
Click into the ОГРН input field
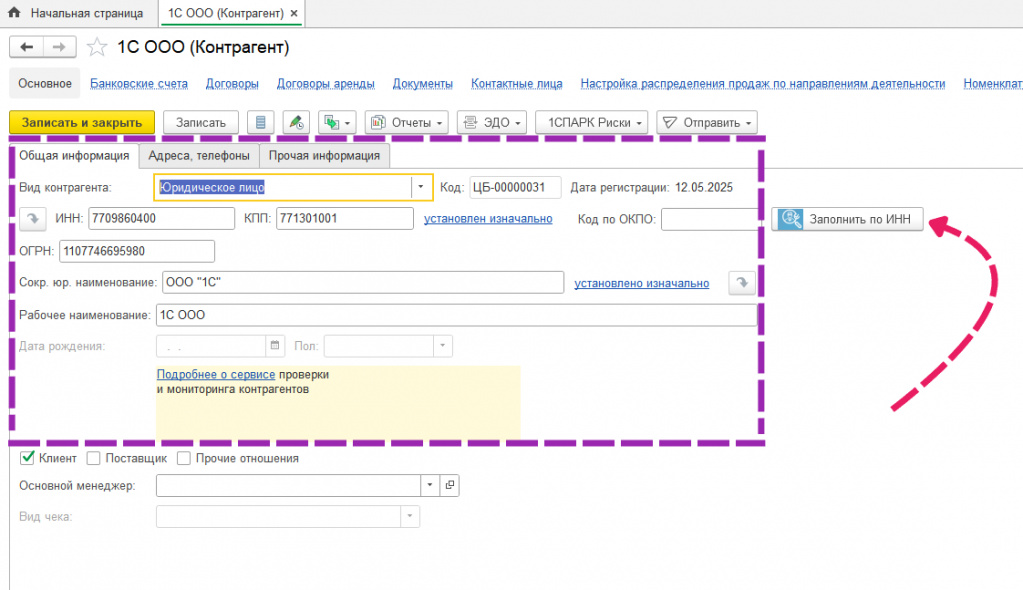[137, 251]
